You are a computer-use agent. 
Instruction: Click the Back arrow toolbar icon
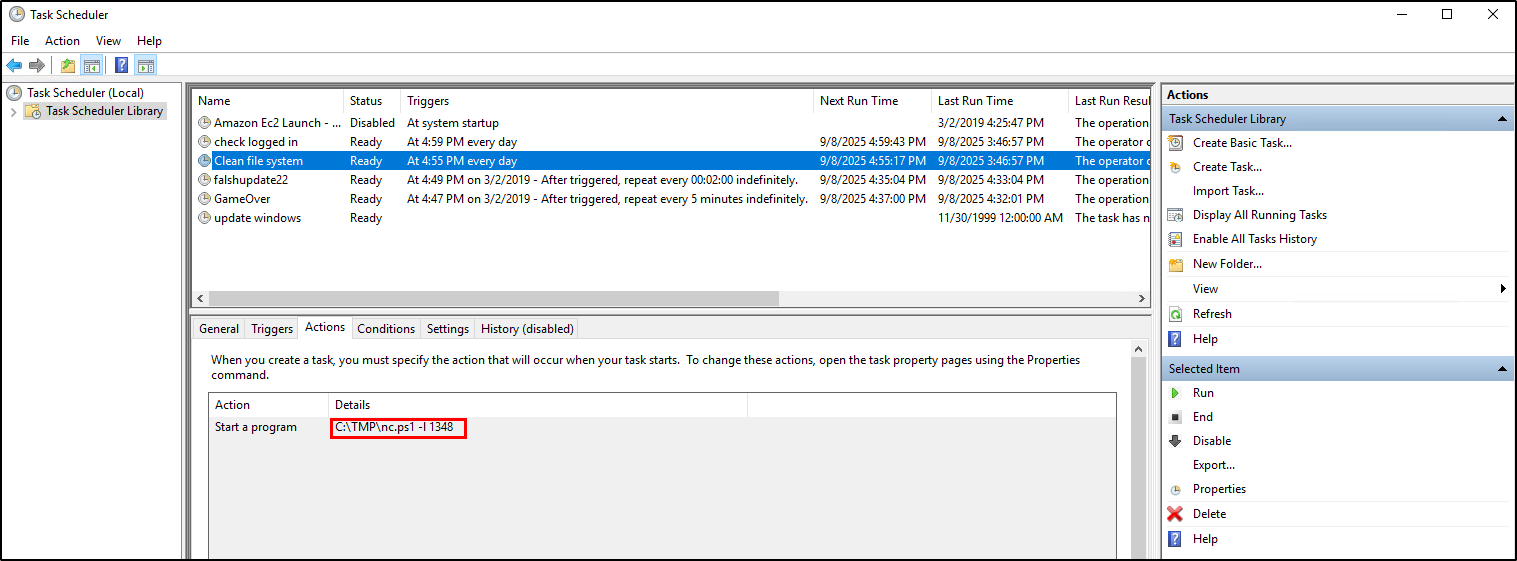tap(14, 66)
